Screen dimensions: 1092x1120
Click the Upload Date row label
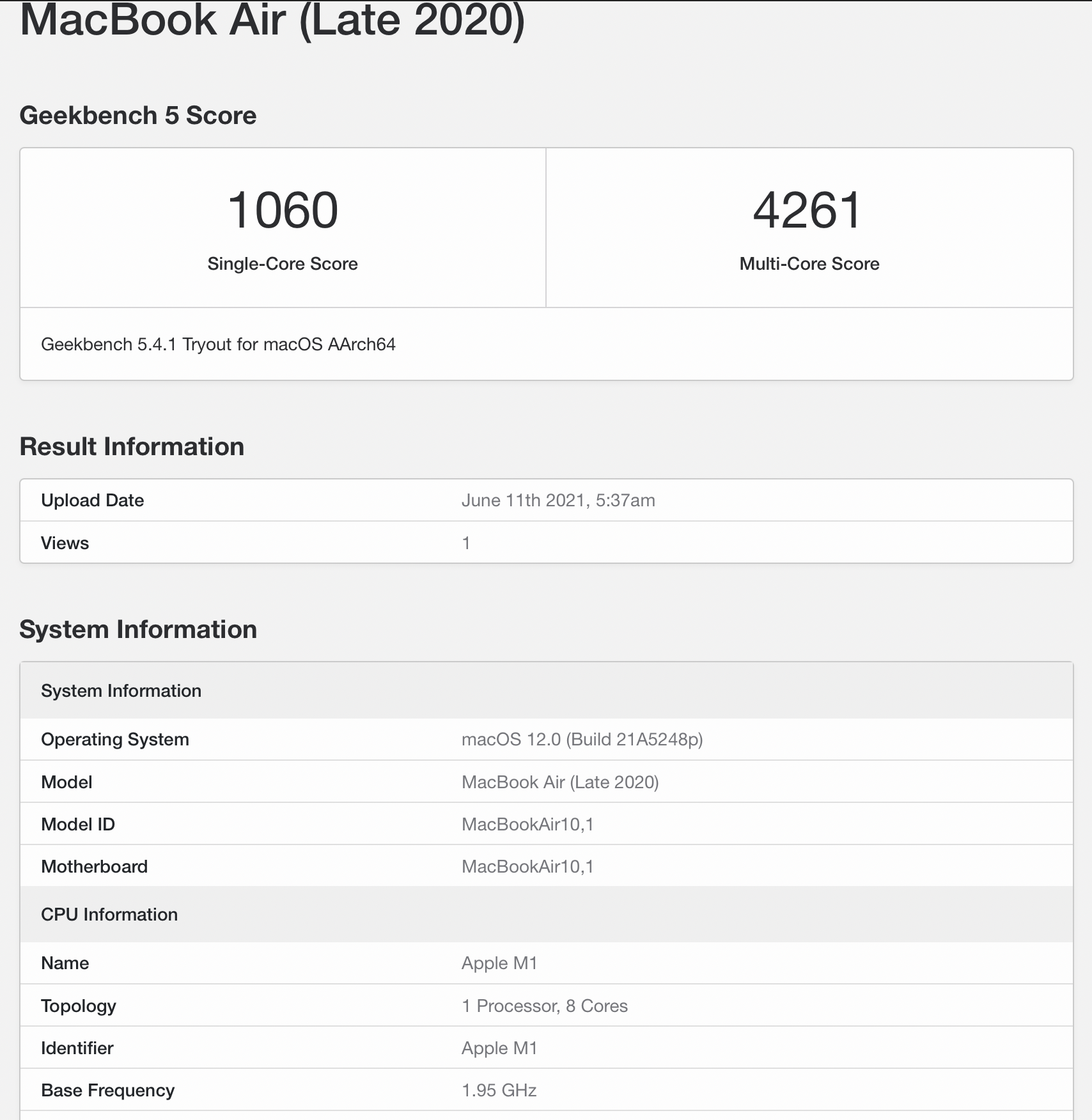tap(92, 501)
